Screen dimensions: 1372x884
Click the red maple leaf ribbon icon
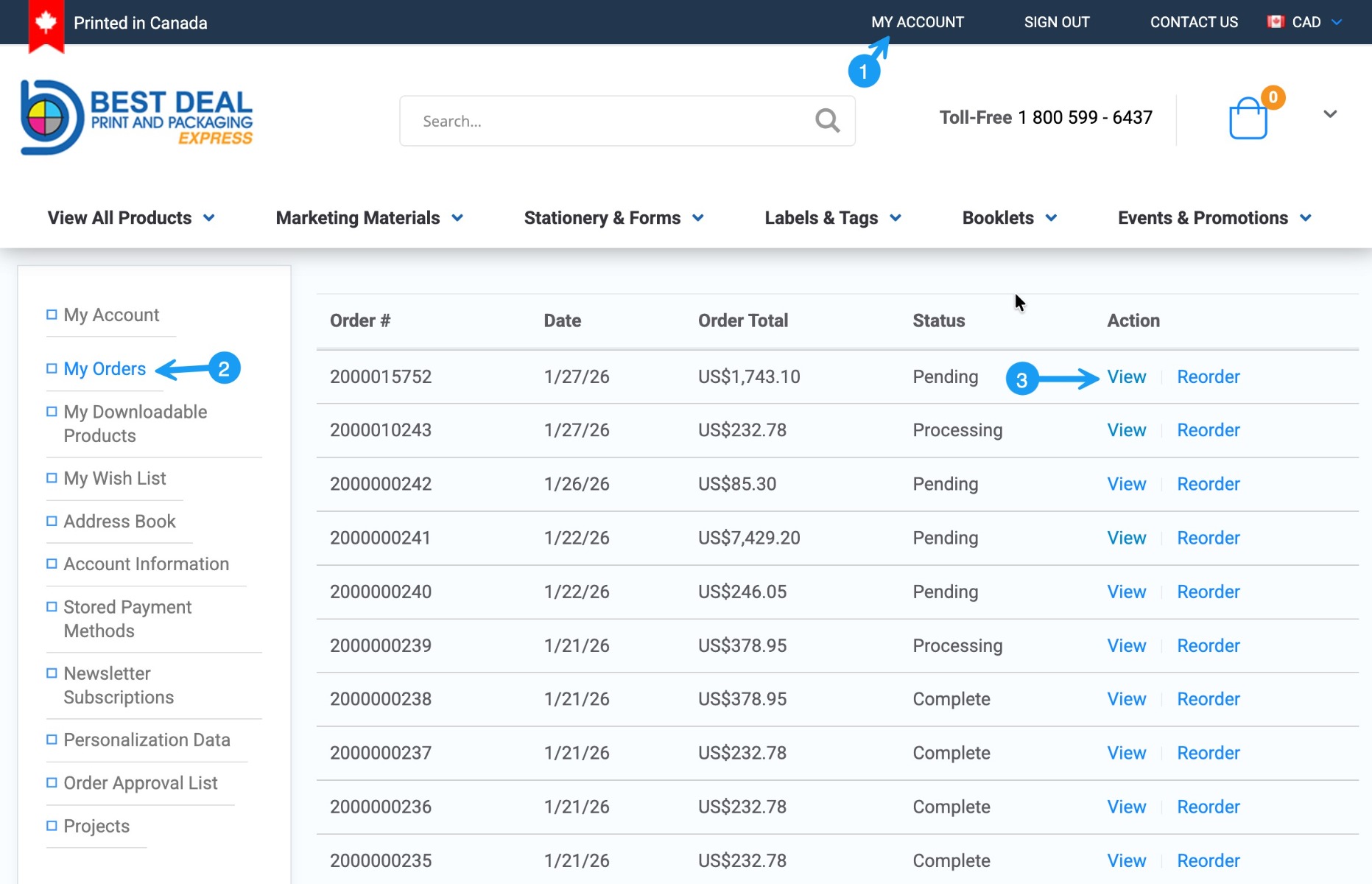(x=46, y=24)
